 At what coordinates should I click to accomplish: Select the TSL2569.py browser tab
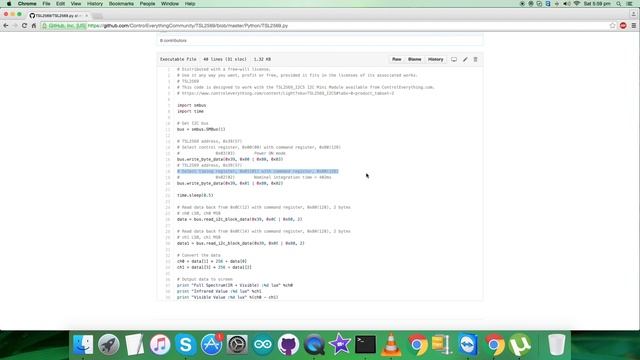click(x=57, y=16)
